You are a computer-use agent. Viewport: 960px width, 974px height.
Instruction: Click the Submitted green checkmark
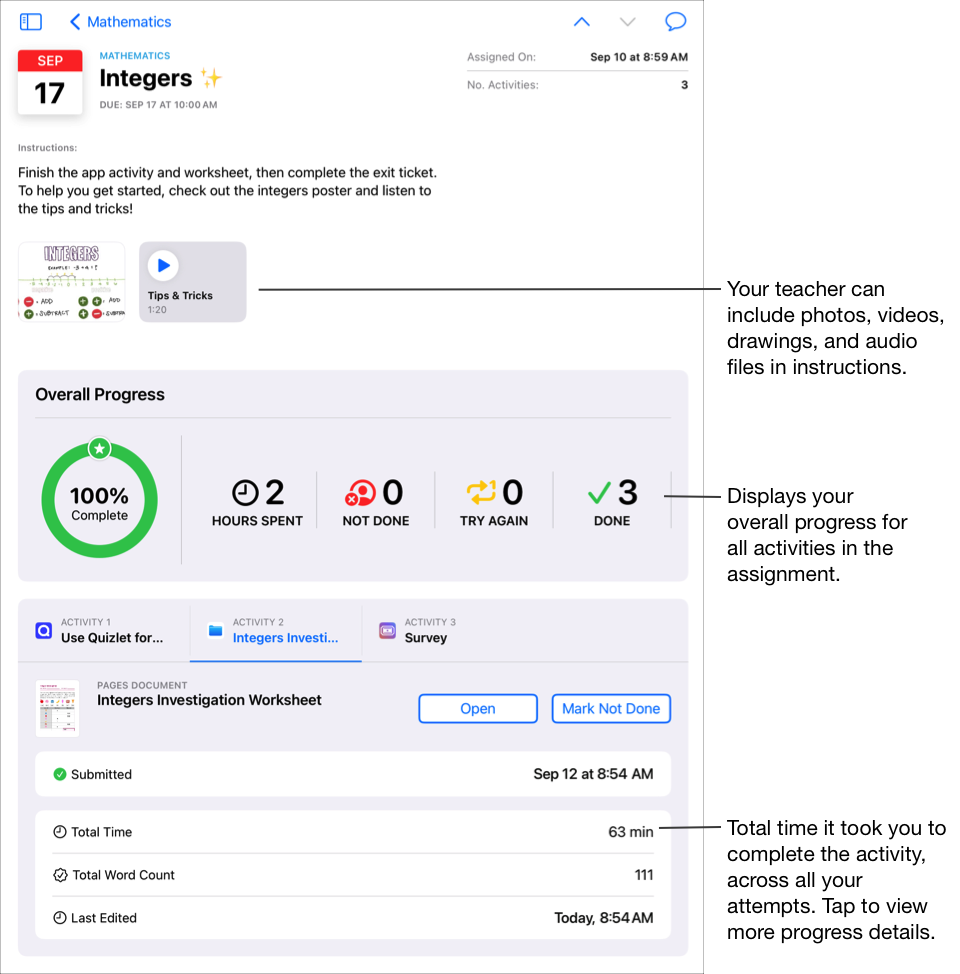pos(61,773)
